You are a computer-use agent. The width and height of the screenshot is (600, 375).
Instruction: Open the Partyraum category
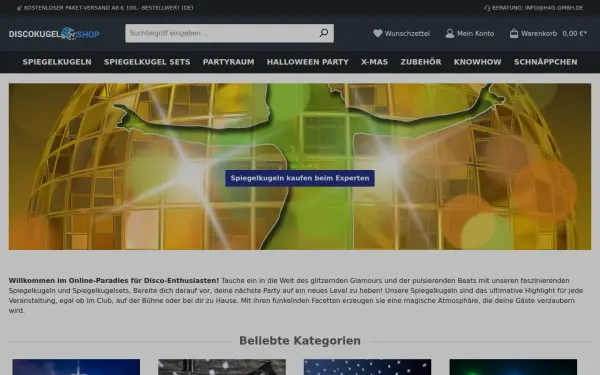coord(228,62)
